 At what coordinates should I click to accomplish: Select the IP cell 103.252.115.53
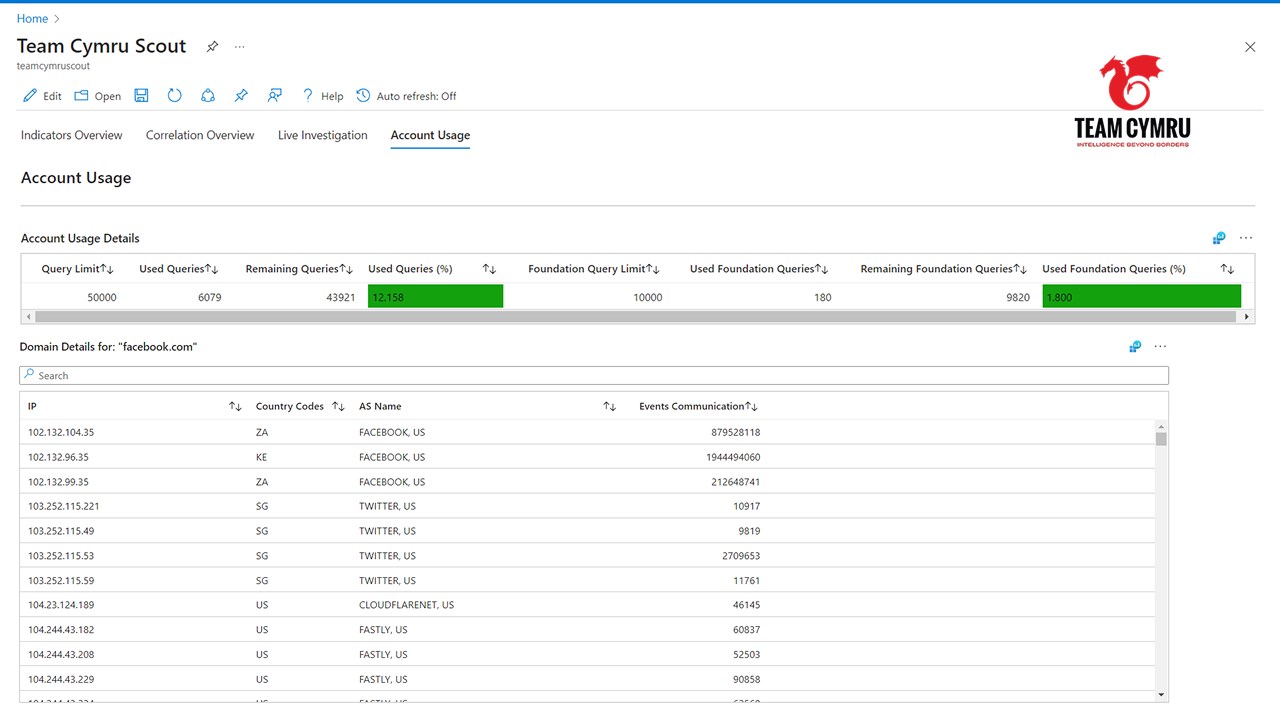(61, 556)
